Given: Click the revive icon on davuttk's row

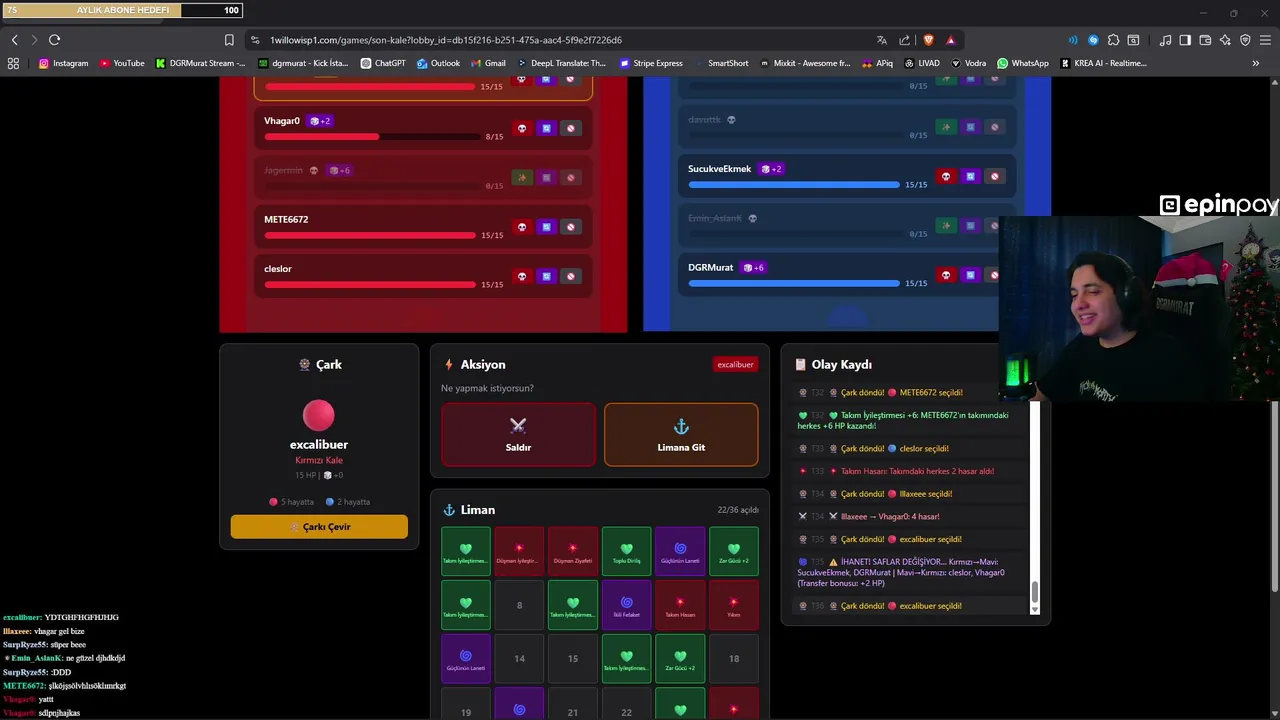Looking at the screenshot, I should click(945, 127).
